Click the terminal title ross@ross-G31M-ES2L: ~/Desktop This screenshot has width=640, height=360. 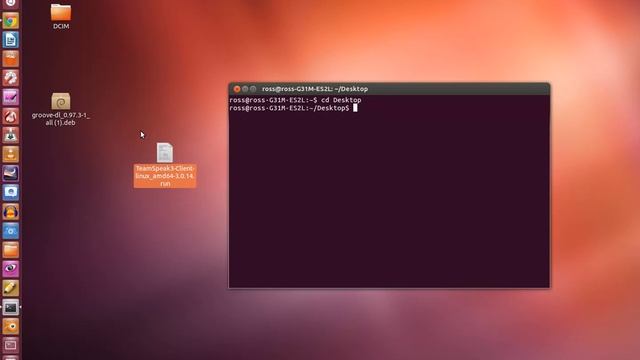tap(315, 89)
